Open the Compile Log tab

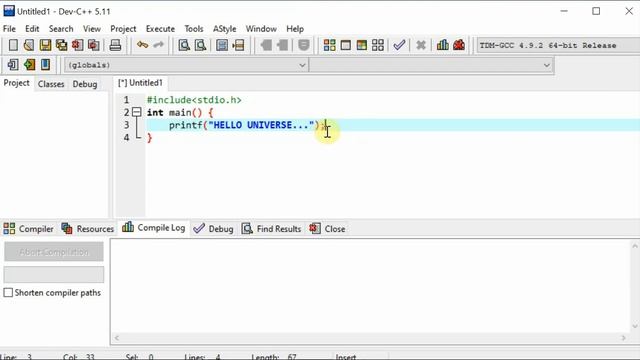point(154,228)
